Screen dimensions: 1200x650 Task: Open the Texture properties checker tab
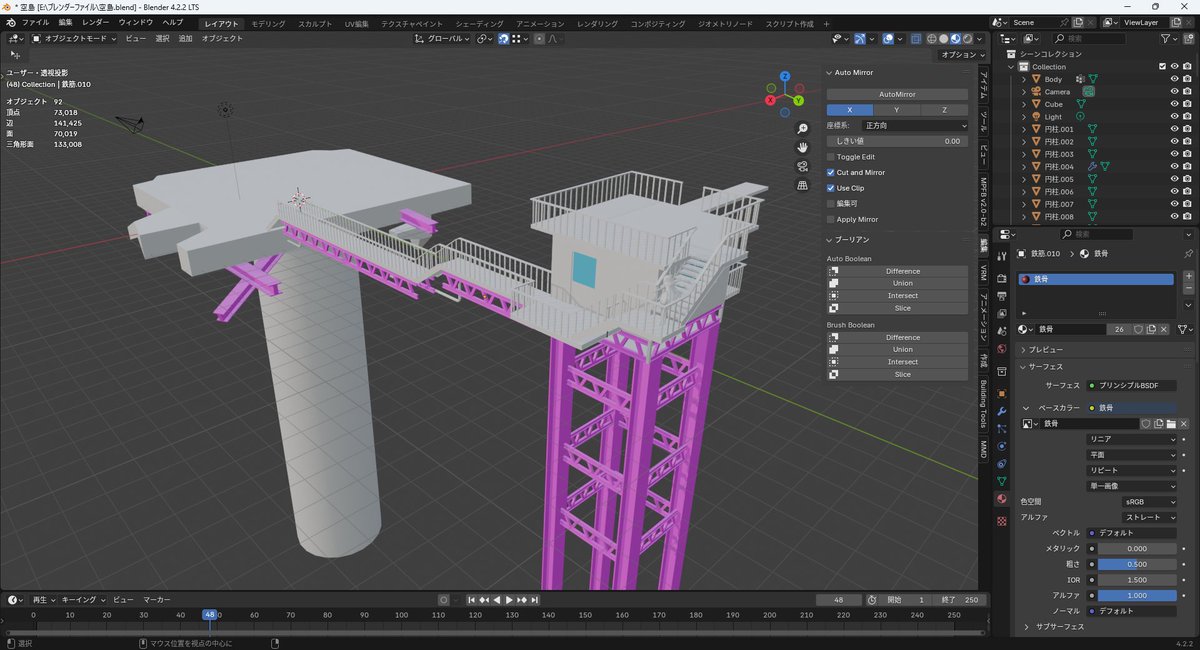(x=1001, y=521)
